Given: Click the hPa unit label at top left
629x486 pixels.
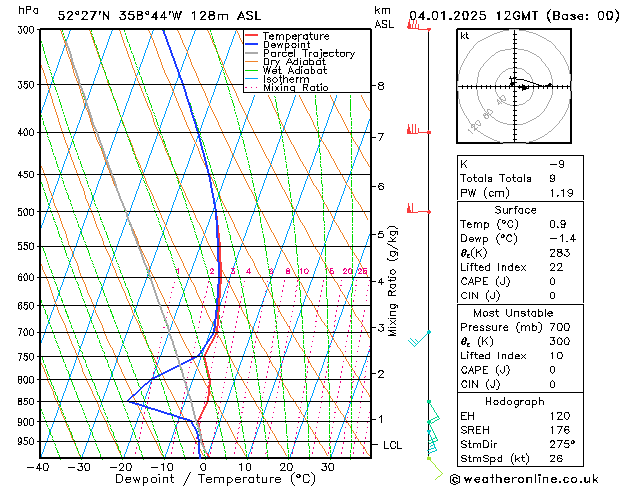Looking at the screenshot, I should (x=28, y=10).
